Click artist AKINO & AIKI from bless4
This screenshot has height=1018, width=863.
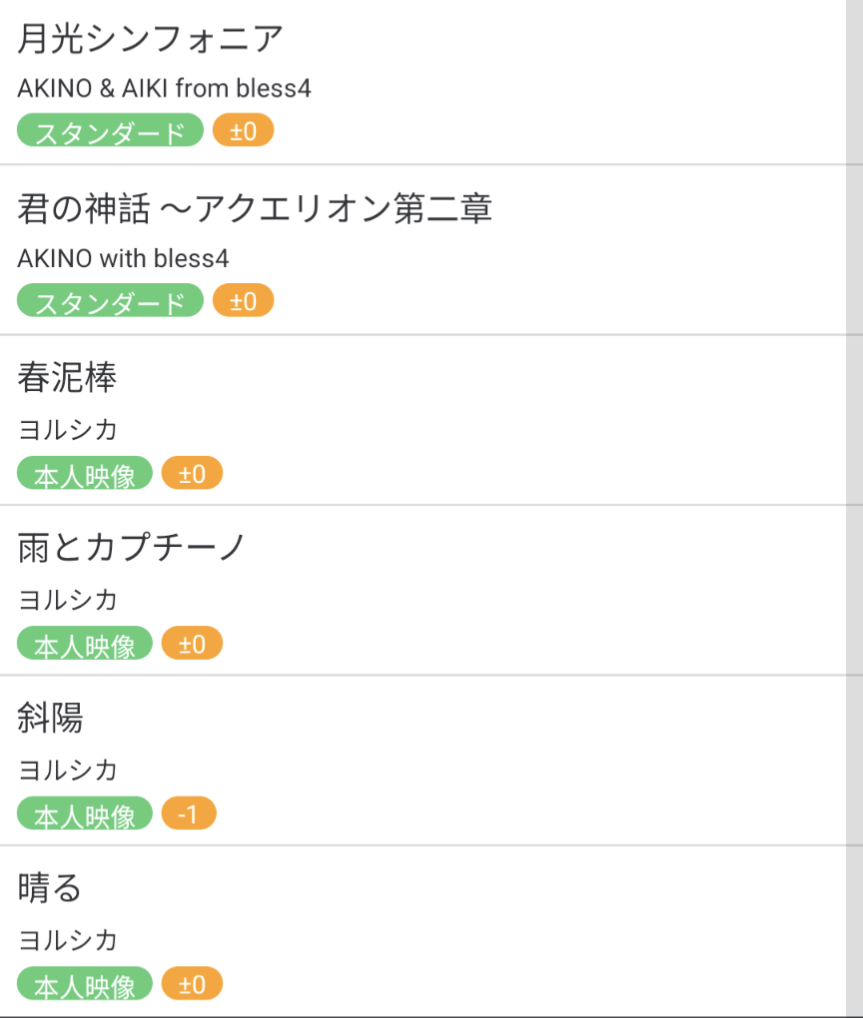[x=164, y=89]
